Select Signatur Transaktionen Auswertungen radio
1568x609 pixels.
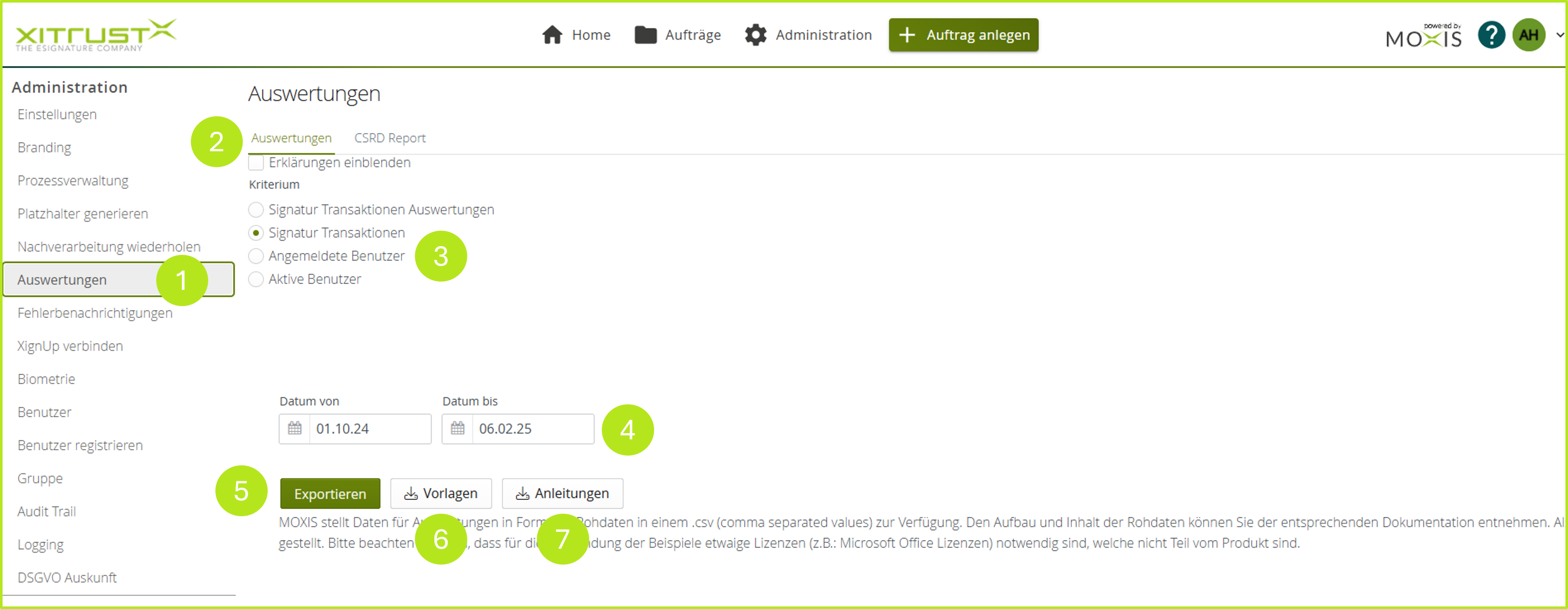coord(256,209)
